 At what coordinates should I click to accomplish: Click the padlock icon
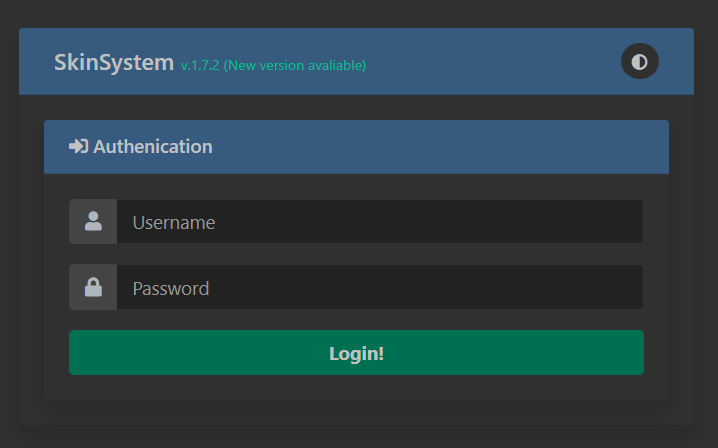tap(93, 288)
